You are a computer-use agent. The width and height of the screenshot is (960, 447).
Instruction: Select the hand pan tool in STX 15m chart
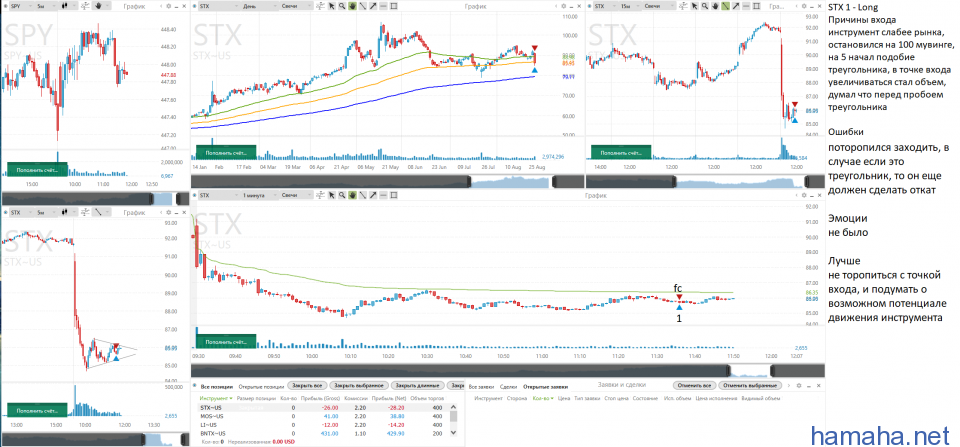click(x=715, y=6)
